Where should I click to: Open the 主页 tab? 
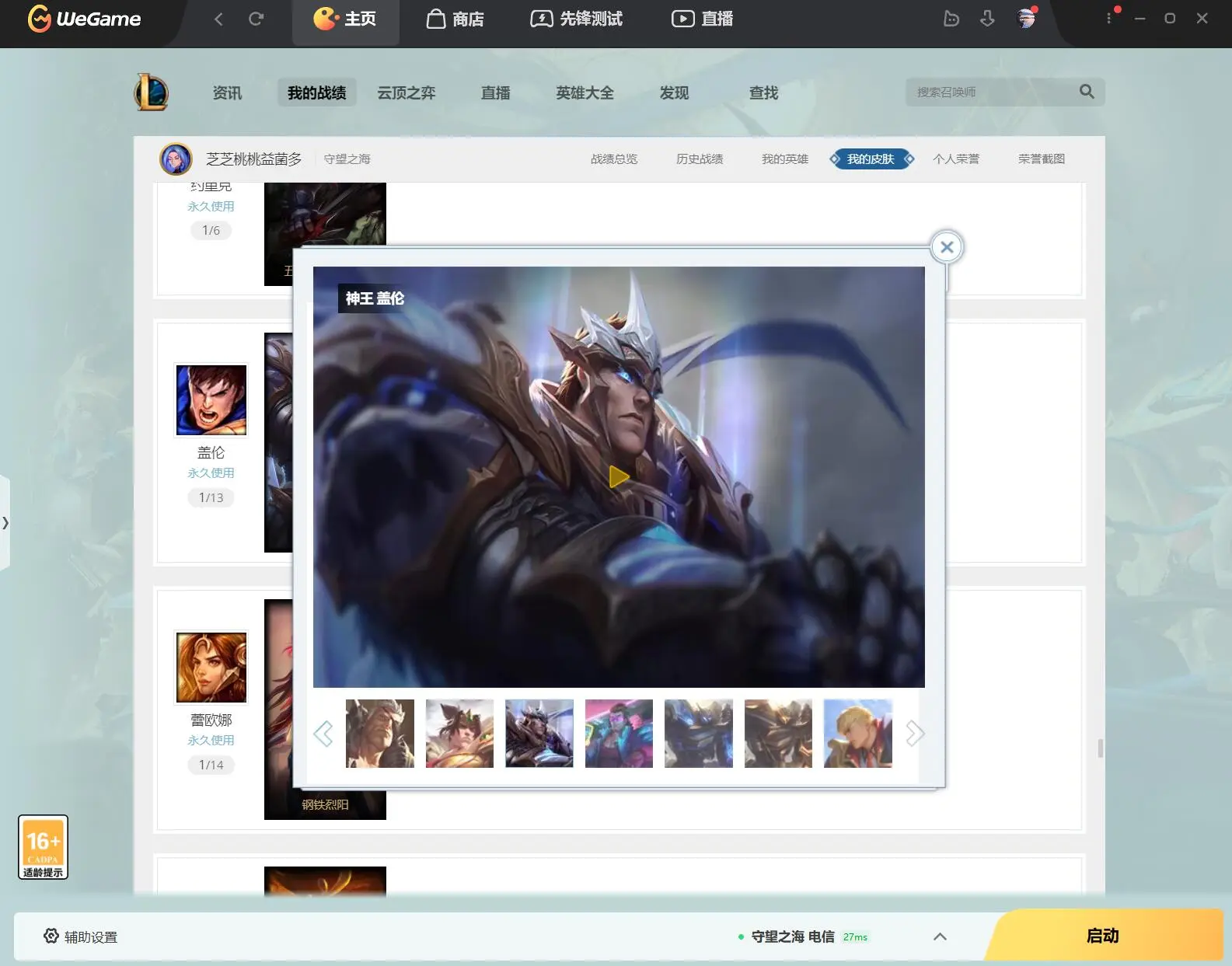coord(345,19)
